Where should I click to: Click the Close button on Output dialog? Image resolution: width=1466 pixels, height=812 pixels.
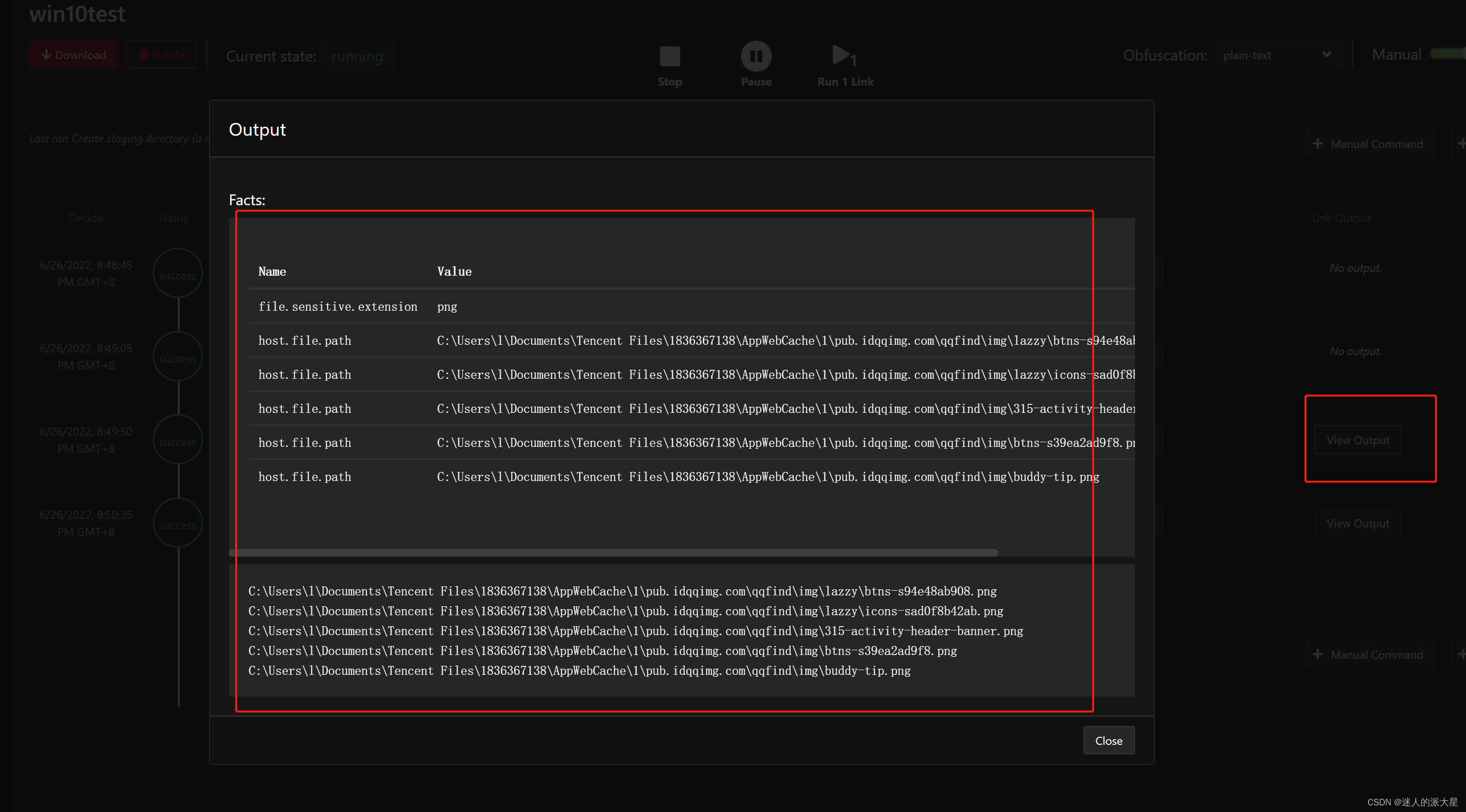coord(1107,740)
